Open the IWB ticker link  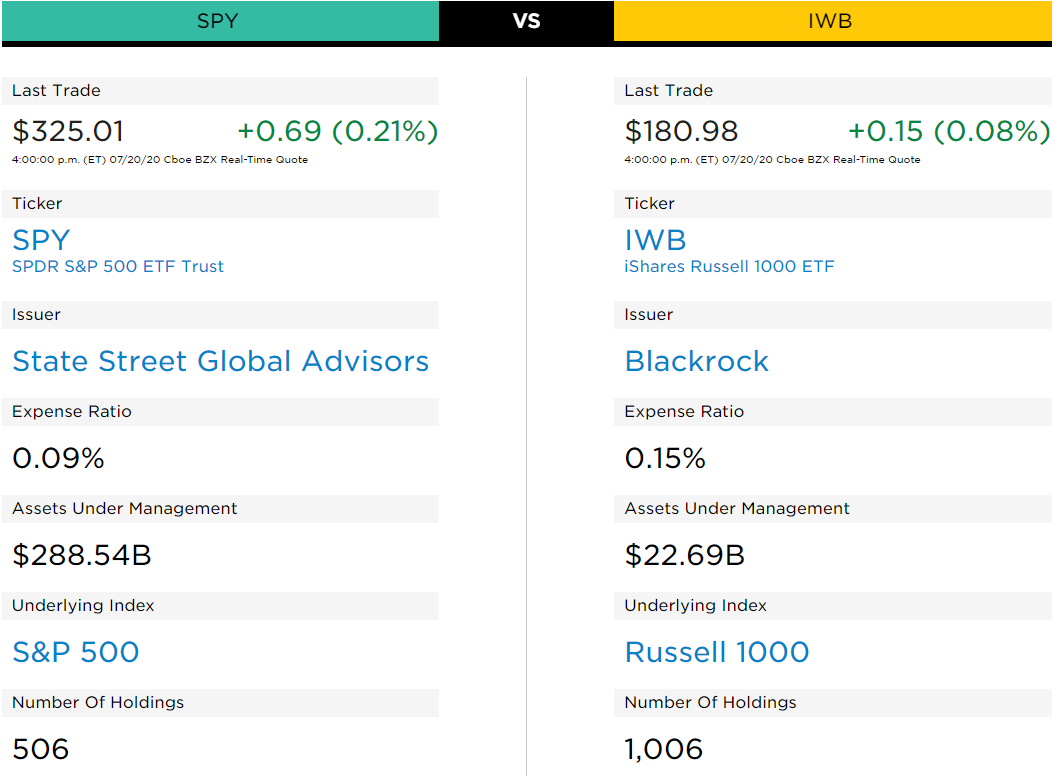(655, 240)
